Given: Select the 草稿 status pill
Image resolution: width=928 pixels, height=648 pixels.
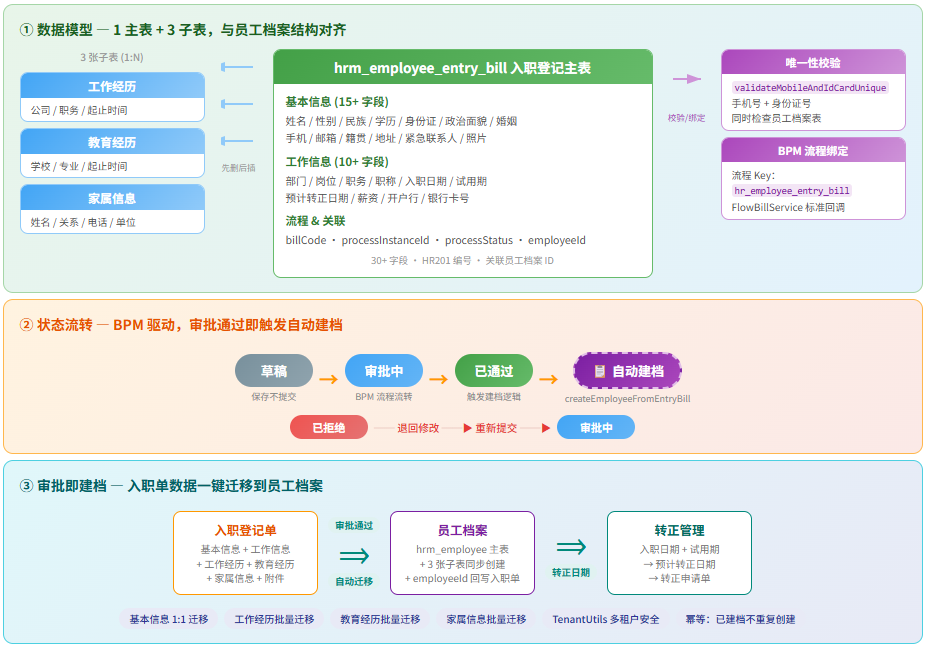Looking at the screenshot, I should point(274,371).
